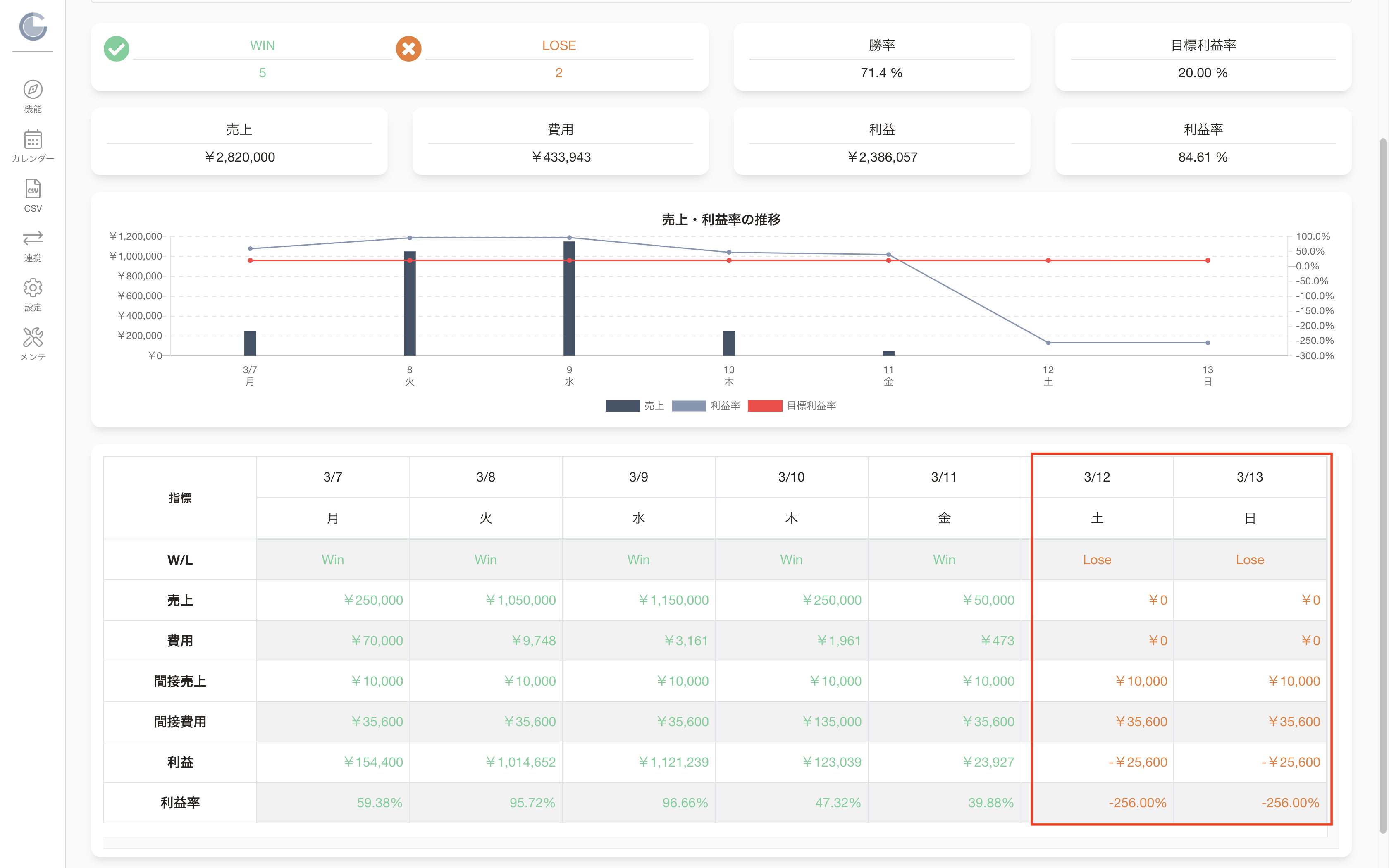Screen dimensions: 1389x868
Task: Click the 3/8 sales bar in chart
Action: pyautogui.click(x=410, y=304)
